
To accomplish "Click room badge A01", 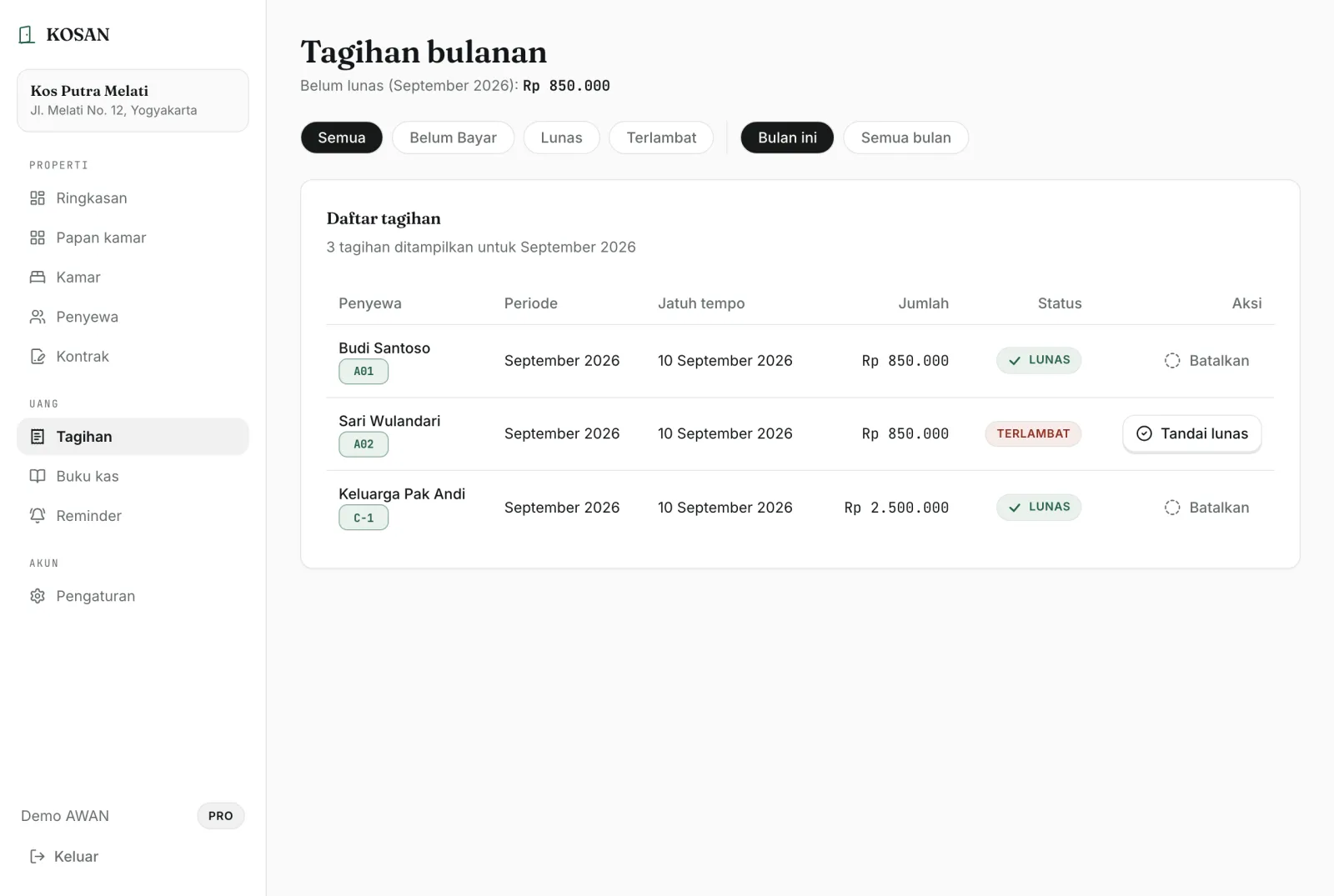I will point(364,372).
